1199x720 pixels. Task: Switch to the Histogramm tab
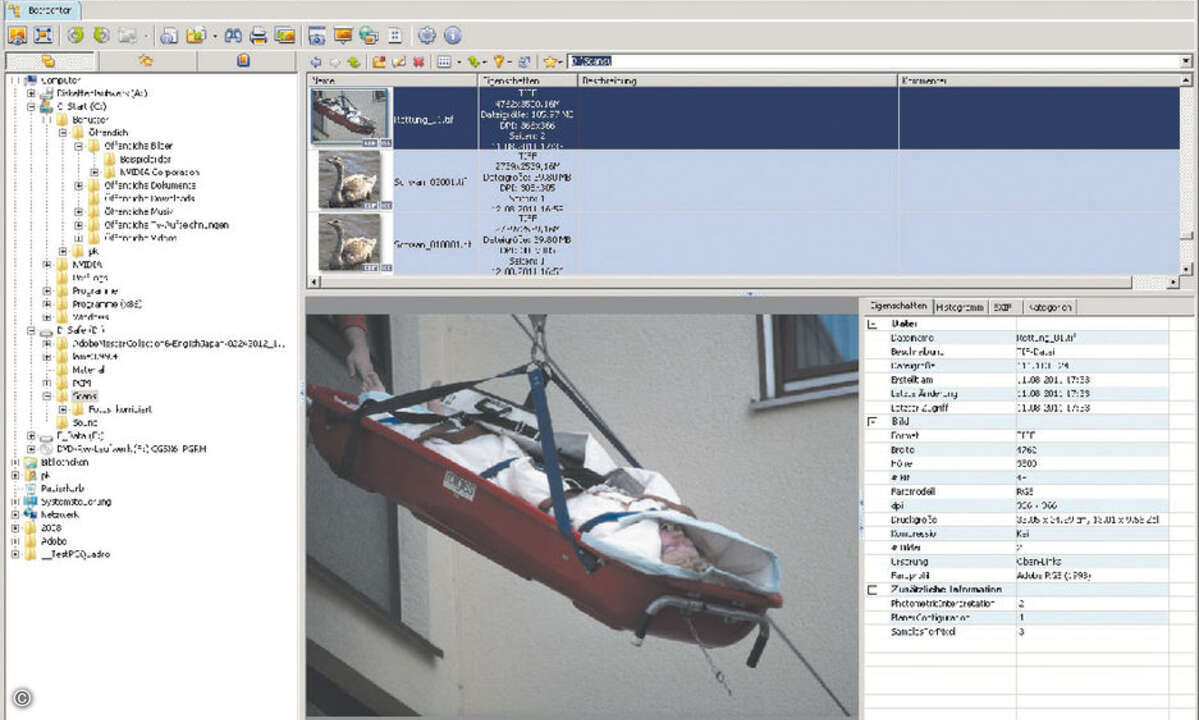[x=961, y=307]
